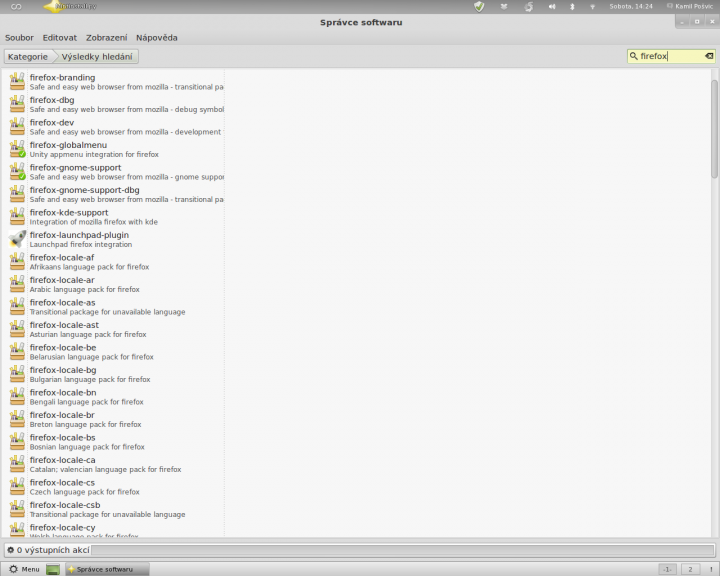
Task: Open the Sobota 14:24 clock
Action: (631, 6)
